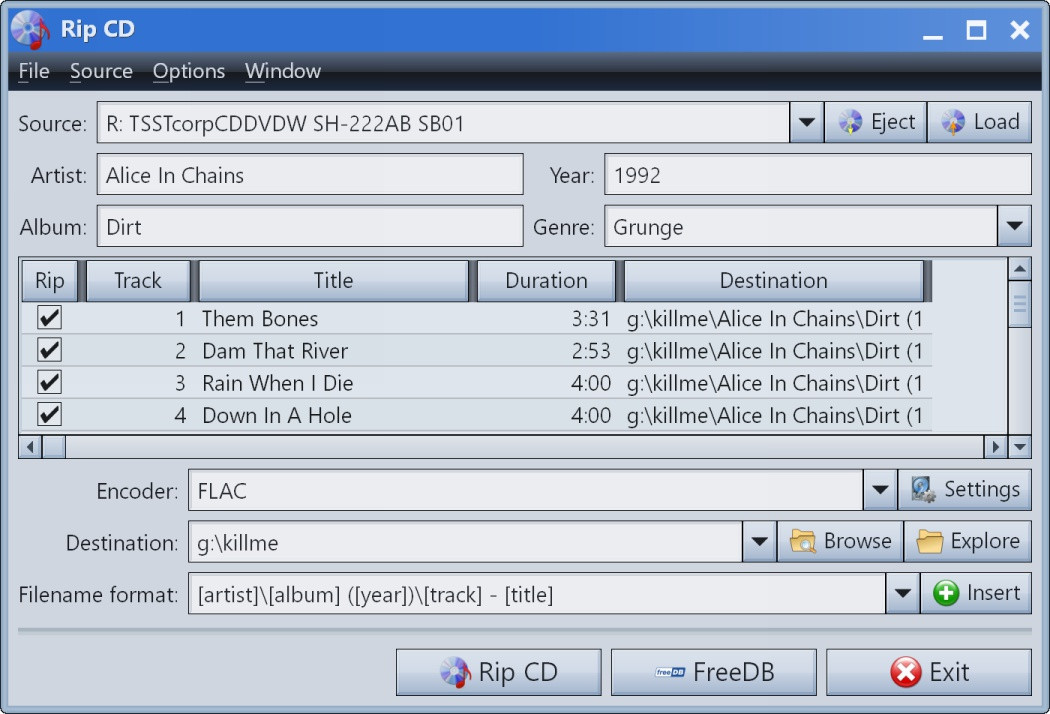
Task: Expand the Destination folder dropdown
Action: click(759, 542)
